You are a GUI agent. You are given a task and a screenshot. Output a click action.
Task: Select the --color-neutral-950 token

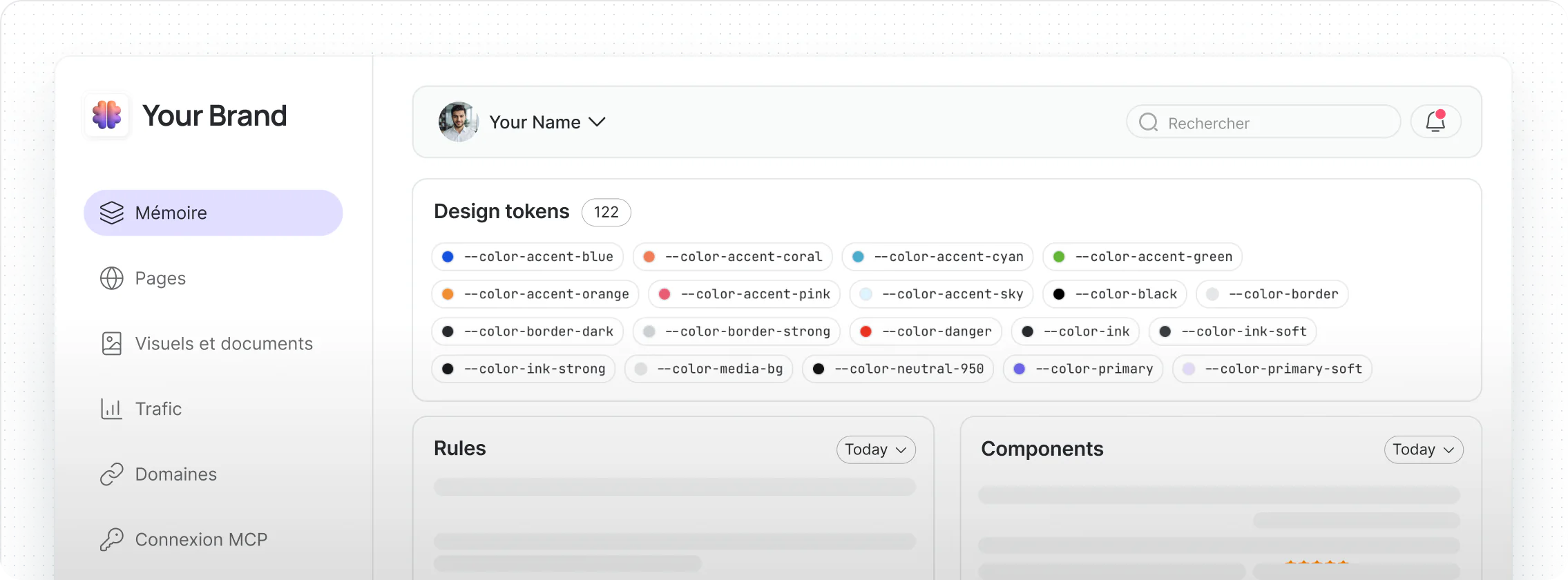click(898, 369)
